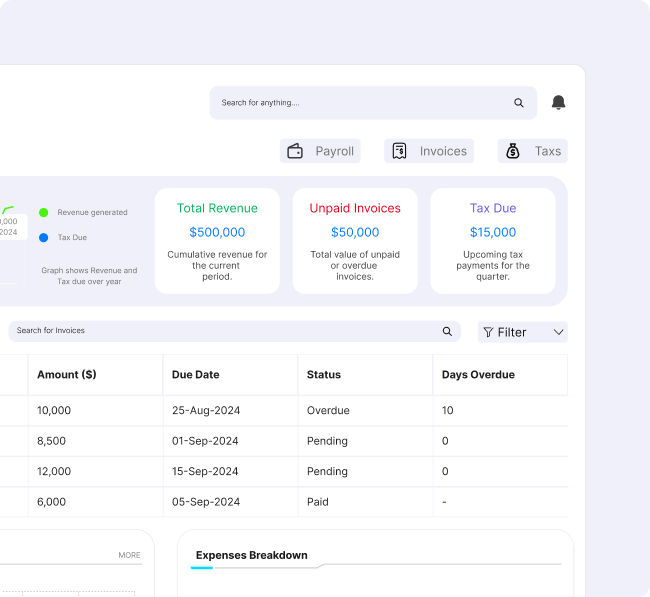Switch to the Taxes tab
Viewport: 650px width, 597px height.
[x=533, y=151]
